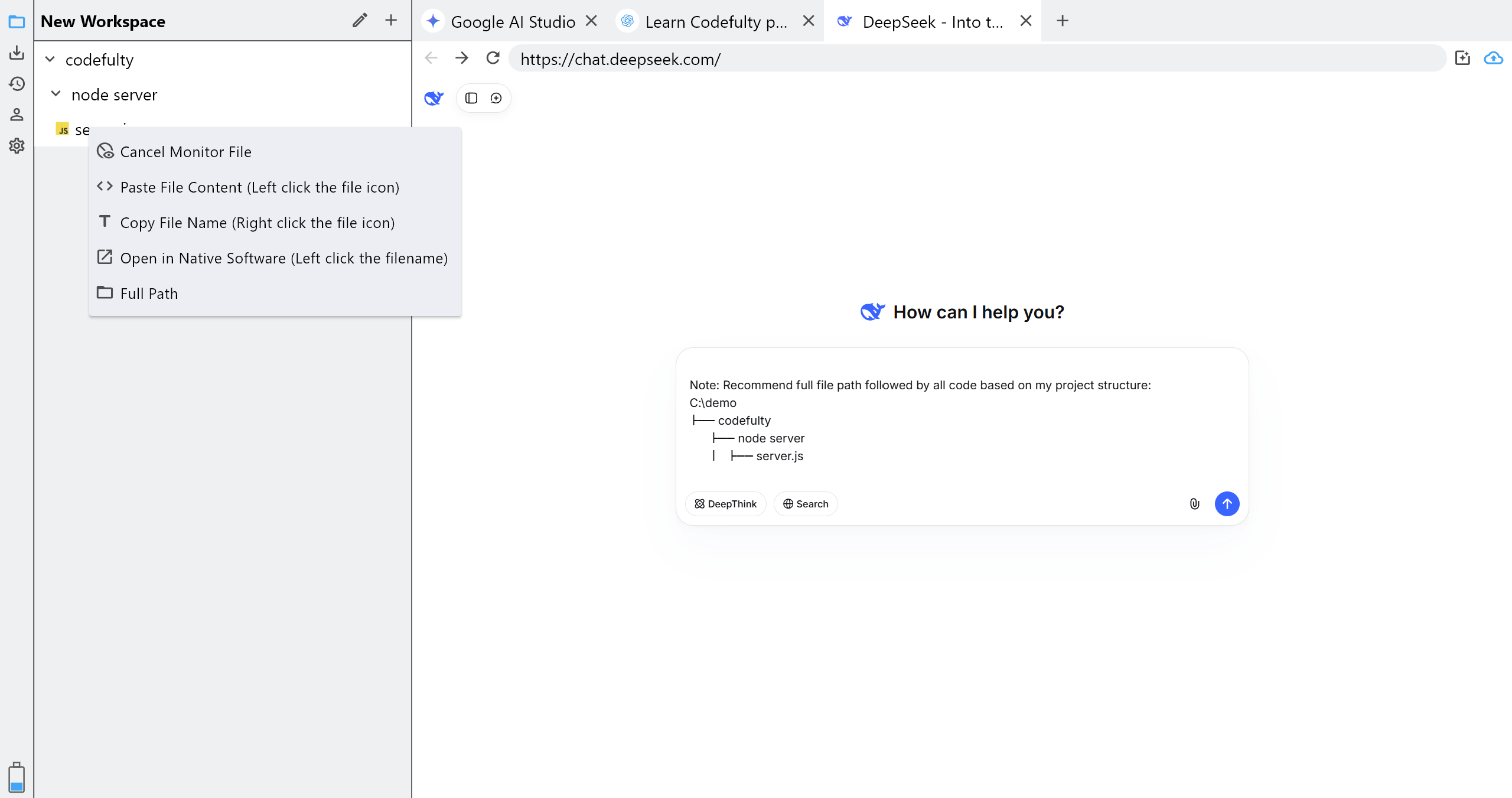Toggle the Search option
The width and height of the screenshot is (1512, 798).
[x=806, y=504]
